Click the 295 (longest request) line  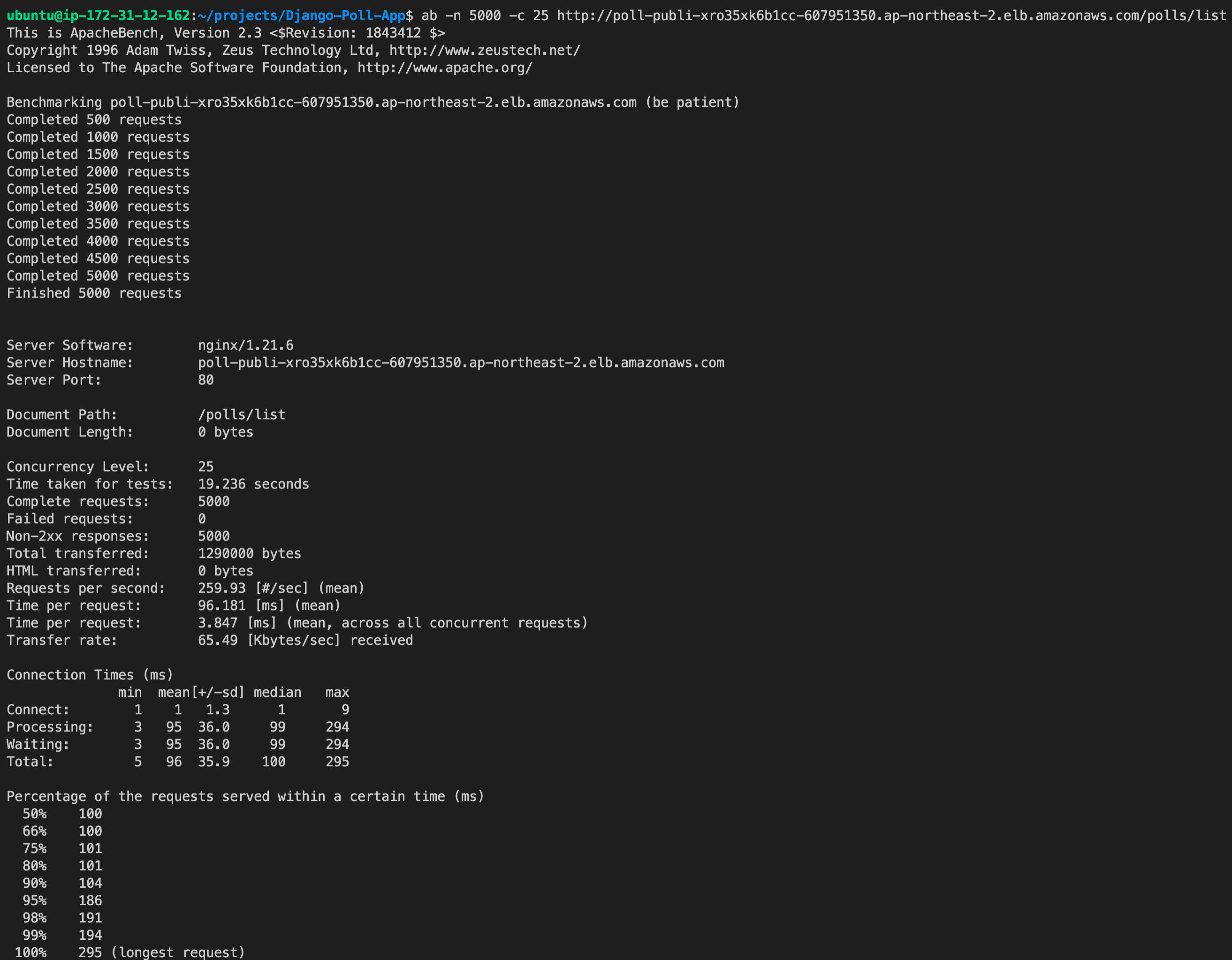click(161, 952)
